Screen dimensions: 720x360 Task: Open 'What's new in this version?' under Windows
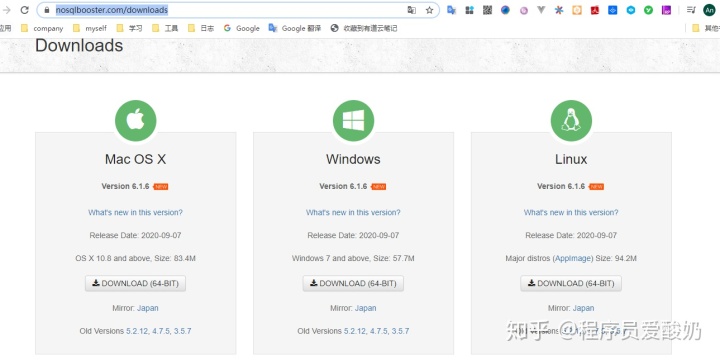point(353,213)
